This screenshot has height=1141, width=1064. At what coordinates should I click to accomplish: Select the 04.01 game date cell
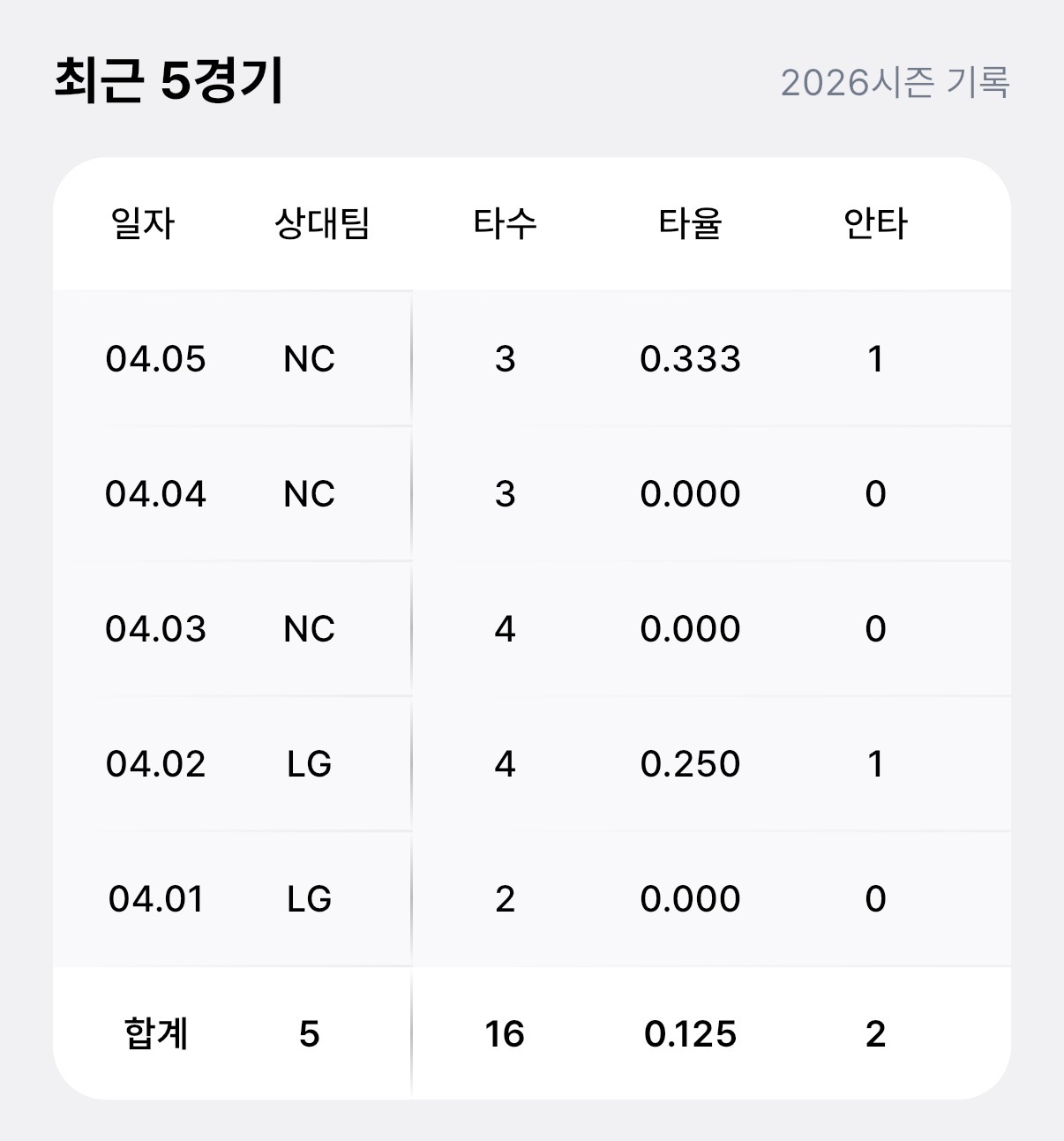155,899
